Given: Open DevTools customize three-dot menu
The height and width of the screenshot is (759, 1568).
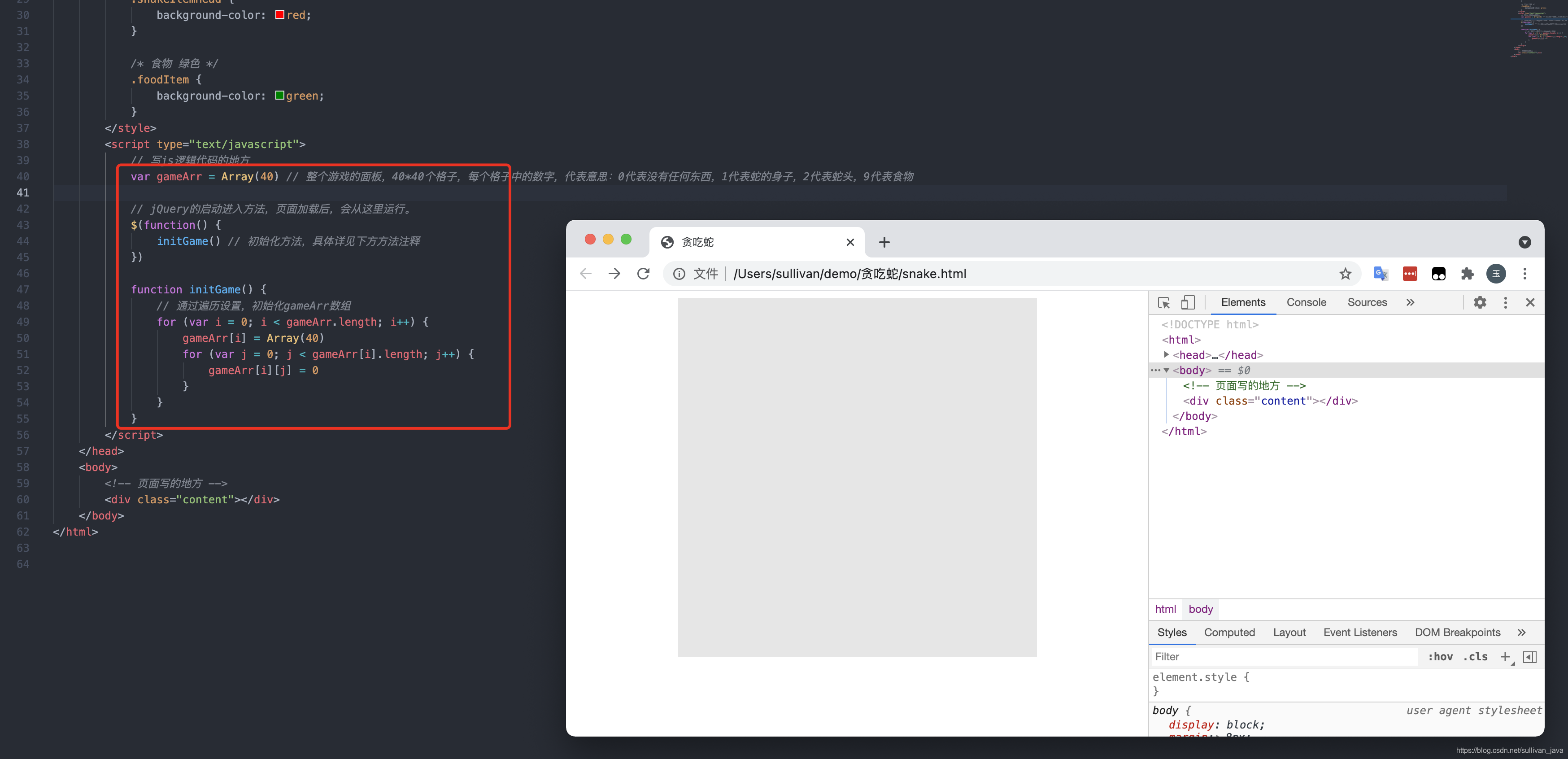Looking at the screenshot, I should tap(1505, 302).
